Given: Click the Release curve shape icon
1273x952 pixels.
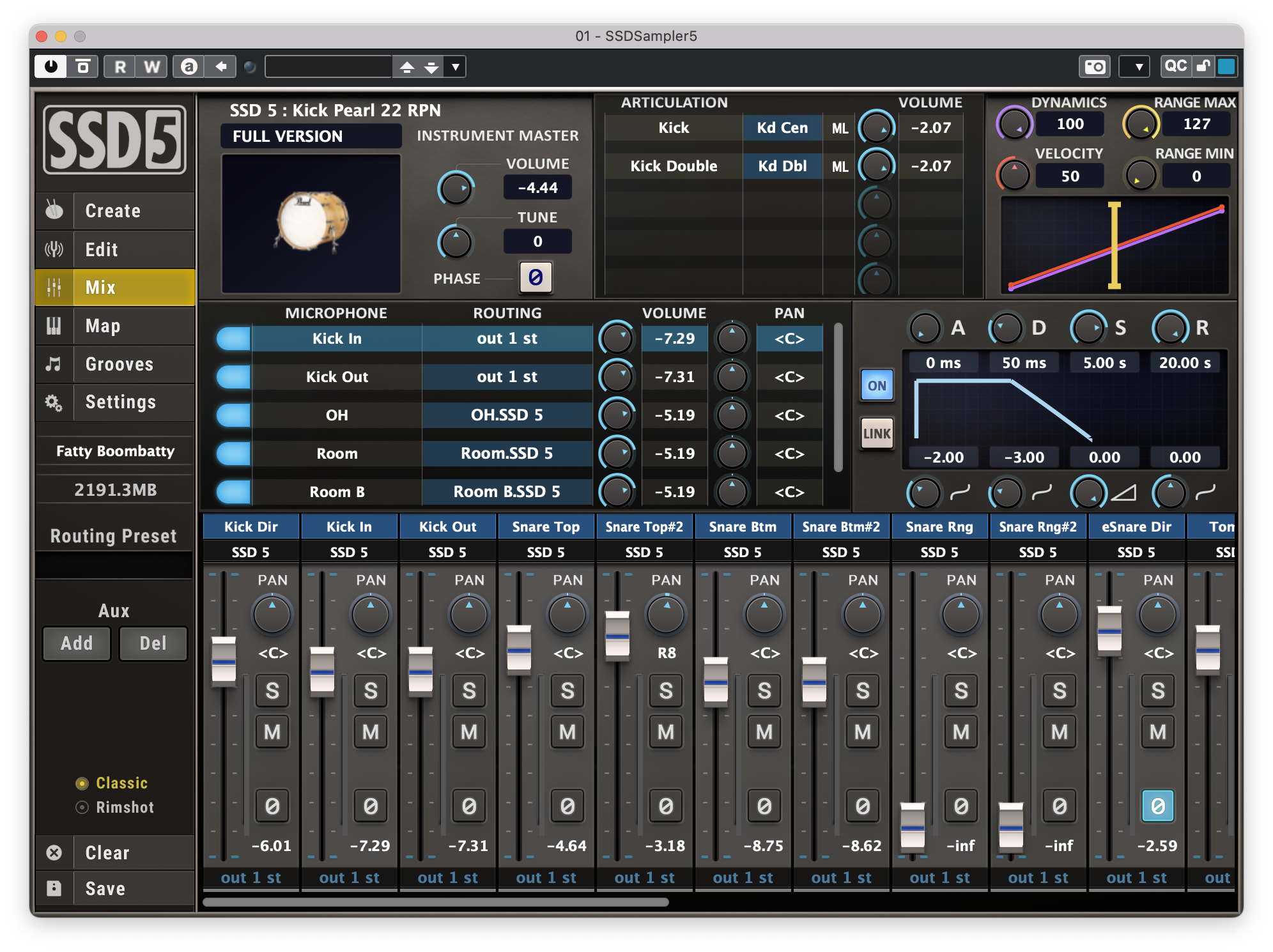Looking at the screenshot, I should (x=1206, y=492).
